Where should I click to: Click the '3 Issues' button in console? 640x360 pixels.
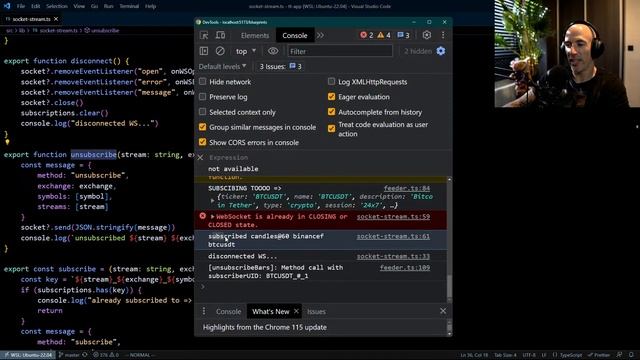click(x=280, y=66)
